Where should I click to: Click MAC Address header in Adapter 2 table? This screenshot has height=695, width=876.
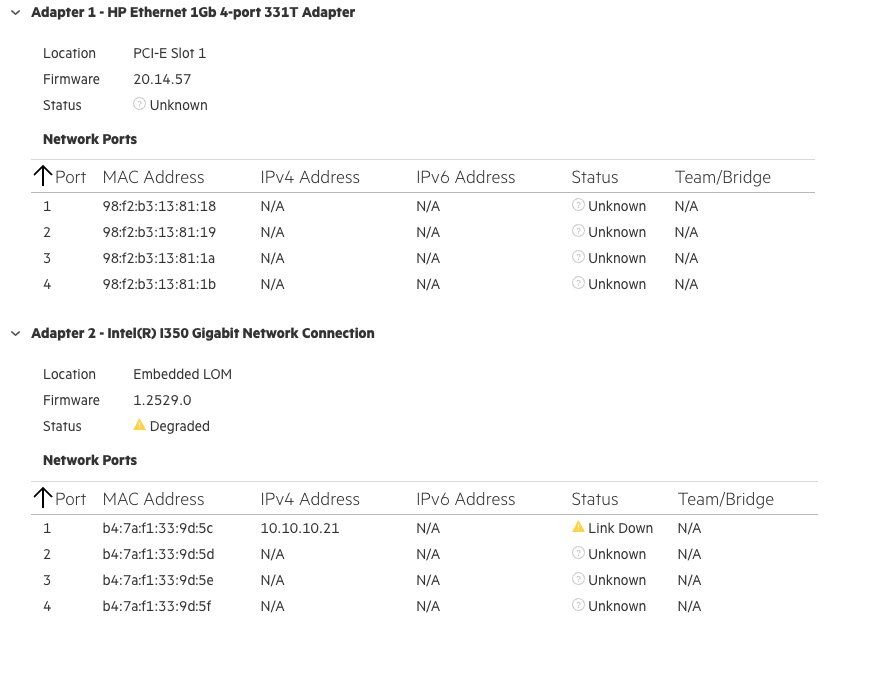pos(153,499)
